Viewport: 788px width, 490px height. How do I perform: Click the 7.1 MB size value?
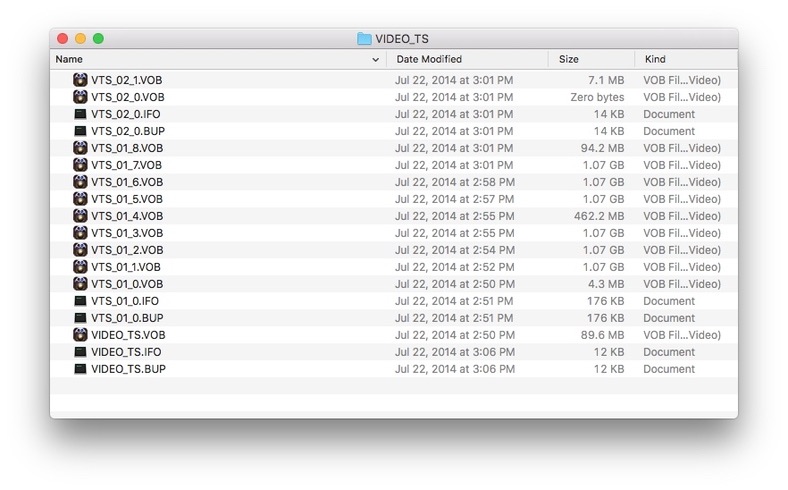point(606,80)
